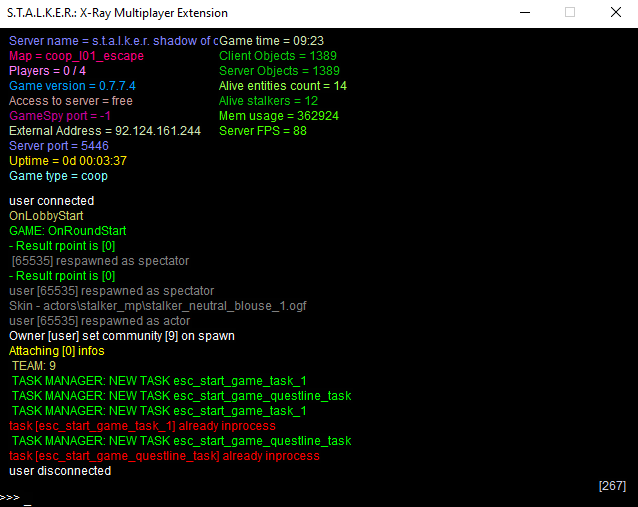Click the command prompt input line
This screenshot has height=507, width=638.
(300, 497)
